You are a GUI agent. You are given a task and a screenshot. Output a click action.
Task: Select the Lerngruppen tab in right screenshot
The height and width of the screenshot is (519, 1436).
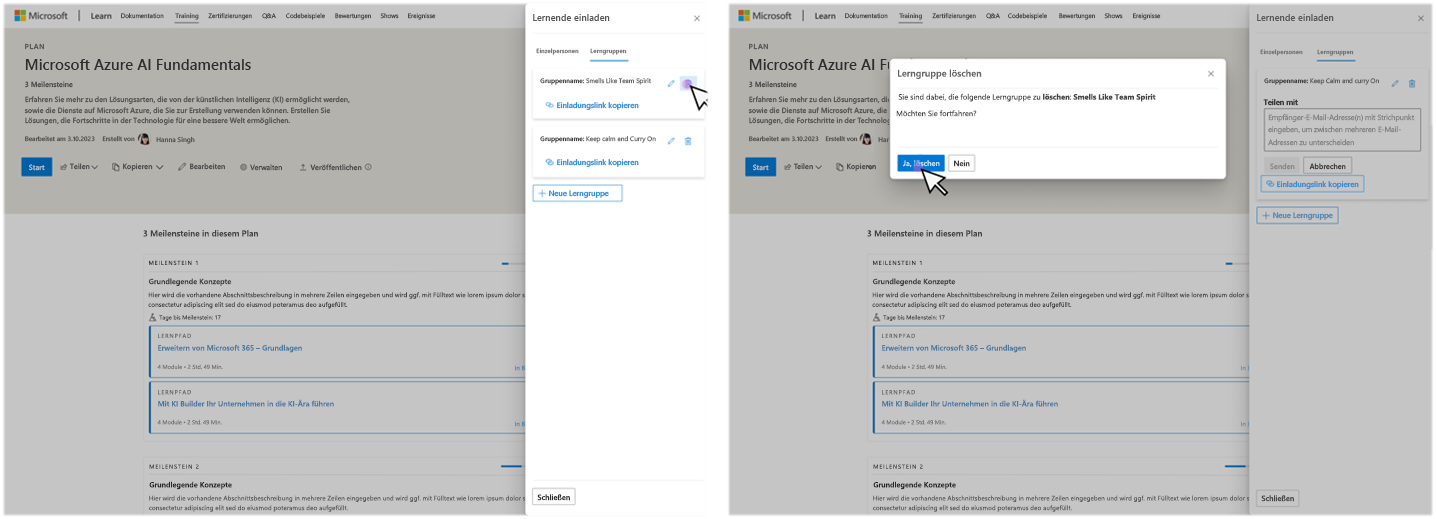click(x=1335, y=51)
